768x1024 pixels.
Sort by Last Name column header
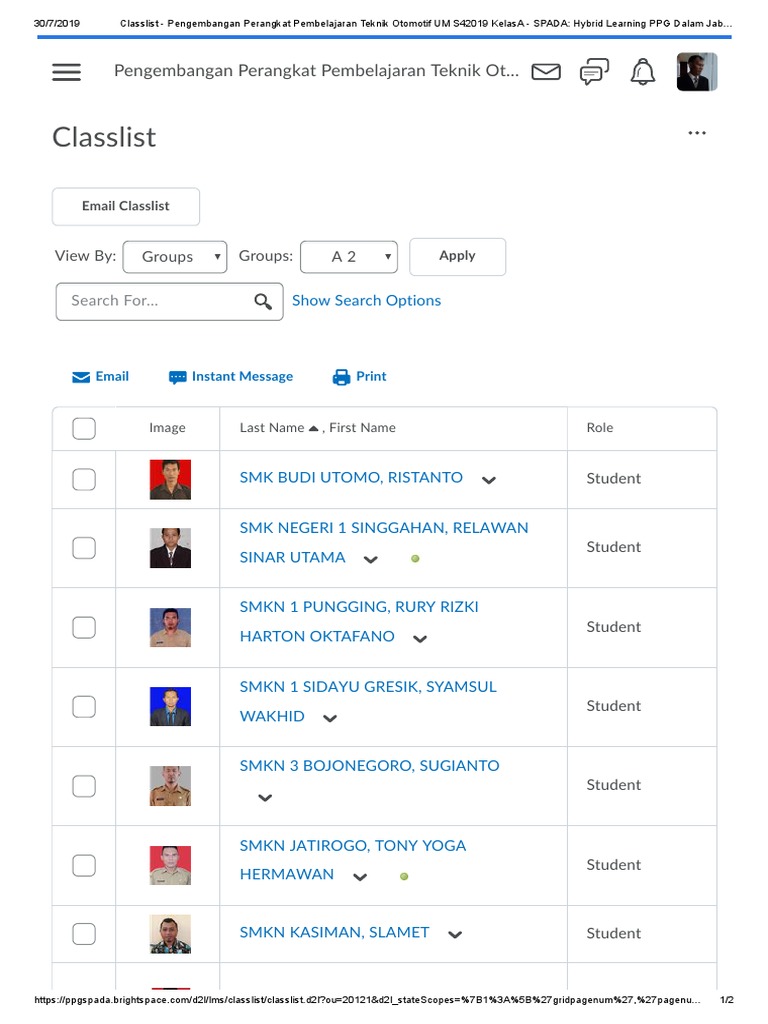(272, 428)
